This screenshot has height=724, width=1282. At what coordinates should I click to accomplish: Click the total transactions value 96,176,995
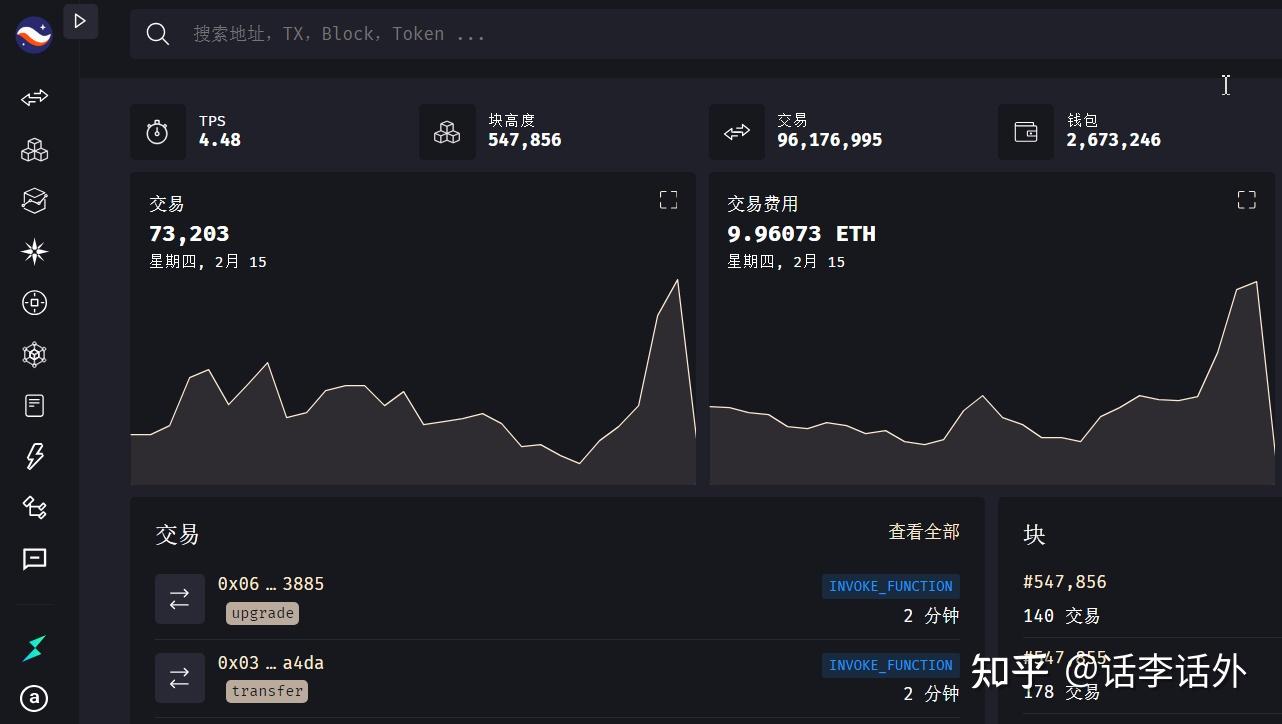tap(830, 140)
